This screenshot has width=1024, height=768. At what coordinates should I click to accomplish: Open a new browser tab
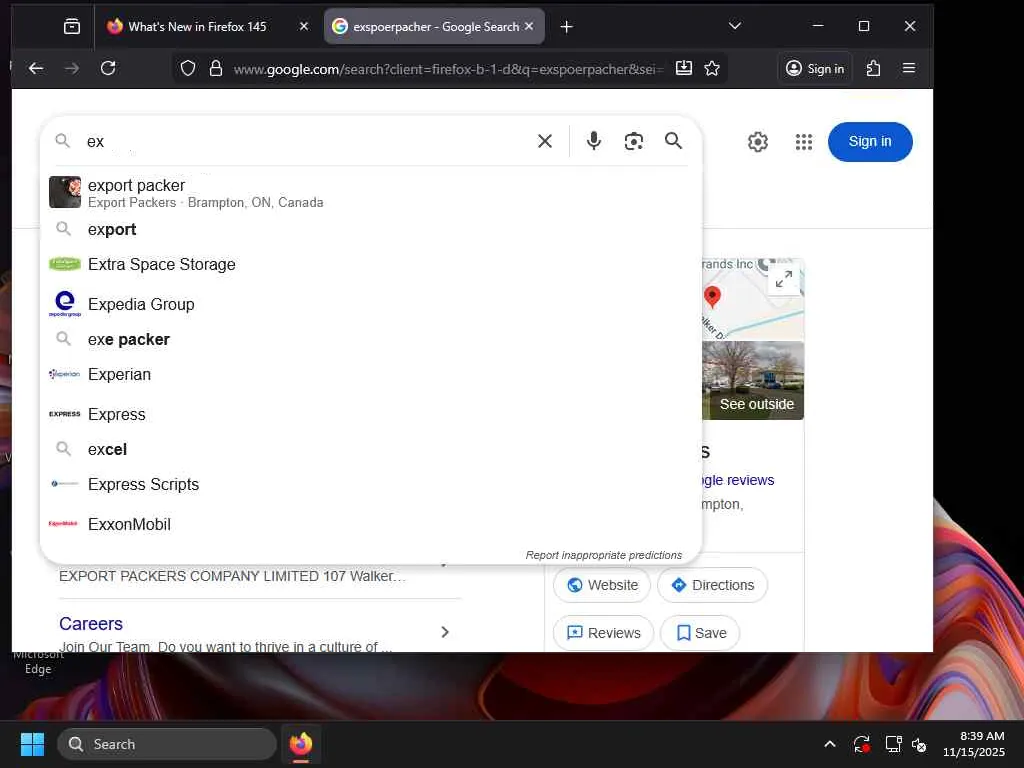[567, 27]
